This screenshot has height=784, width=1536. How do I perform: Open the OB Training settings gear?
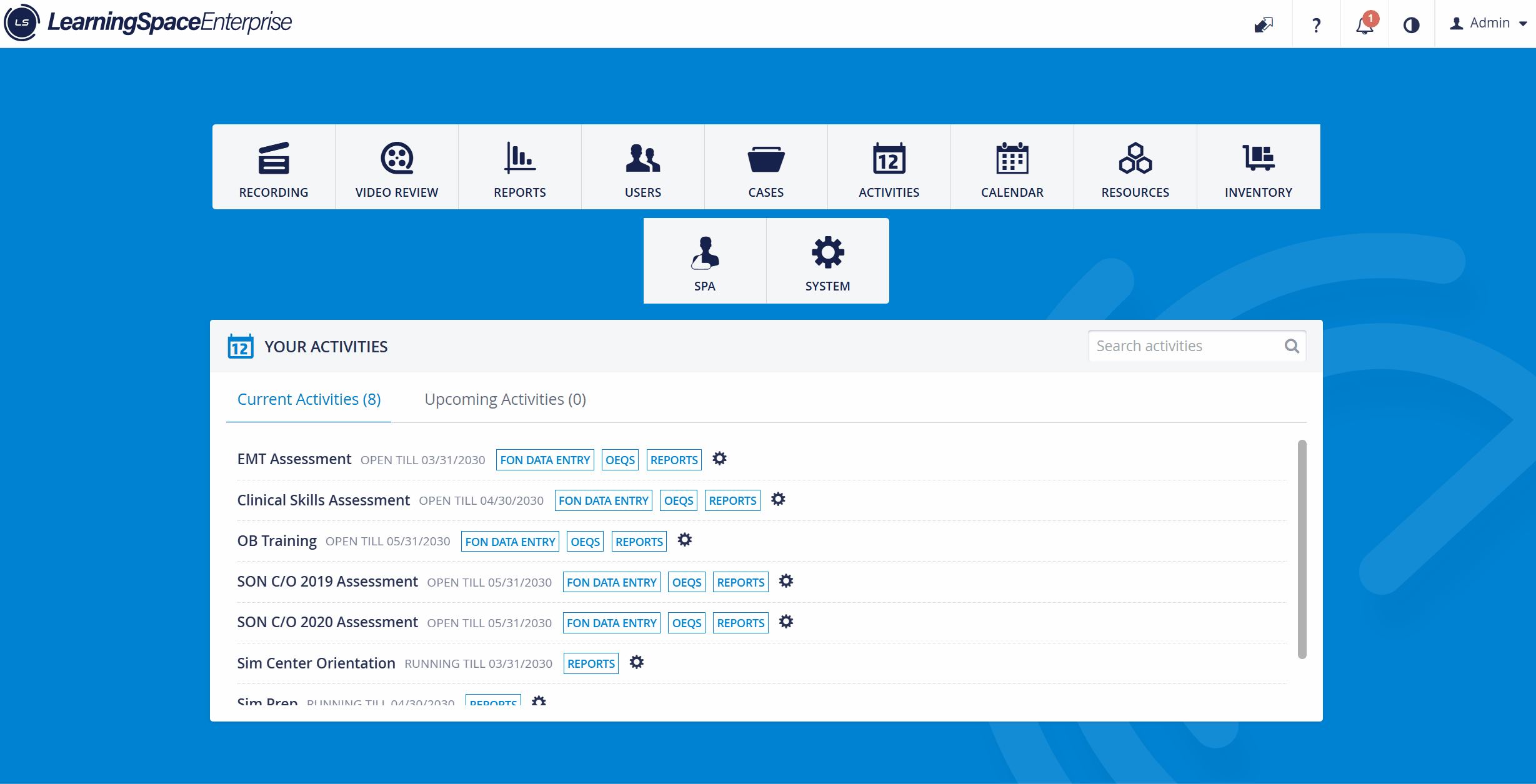(x=685, y=540)
